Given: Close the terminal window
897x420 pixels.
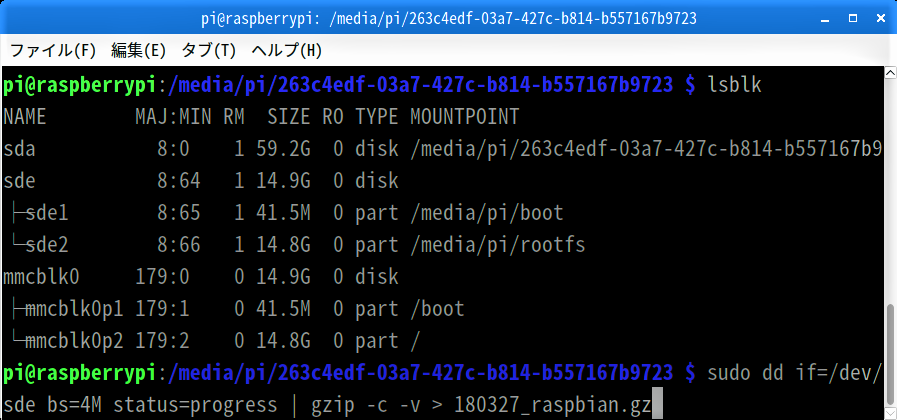Looking at the screenshot, I should pyautogui.click(x=881, y=19).
